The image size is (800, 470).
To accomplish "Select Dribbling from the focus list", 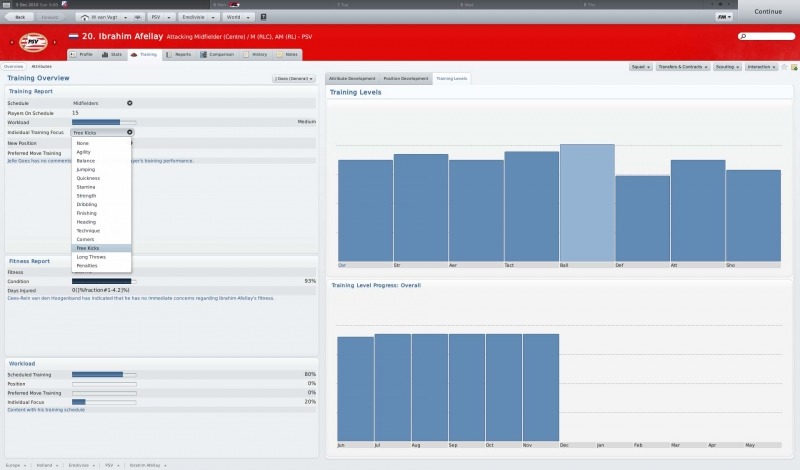I will (x=87, y=204).
